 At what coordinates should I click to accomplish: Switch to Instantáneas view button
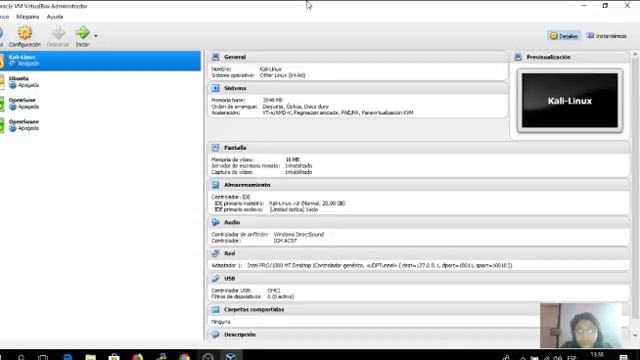coord(607,36)
